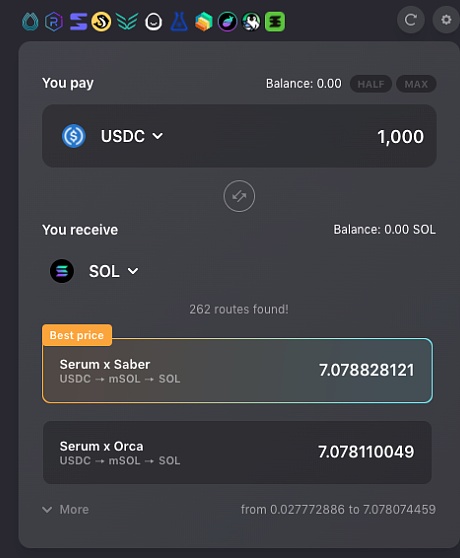Click the penguin icon
Image resolution: width=460 pixels, height=558 pixels.
tap(251, 22)
